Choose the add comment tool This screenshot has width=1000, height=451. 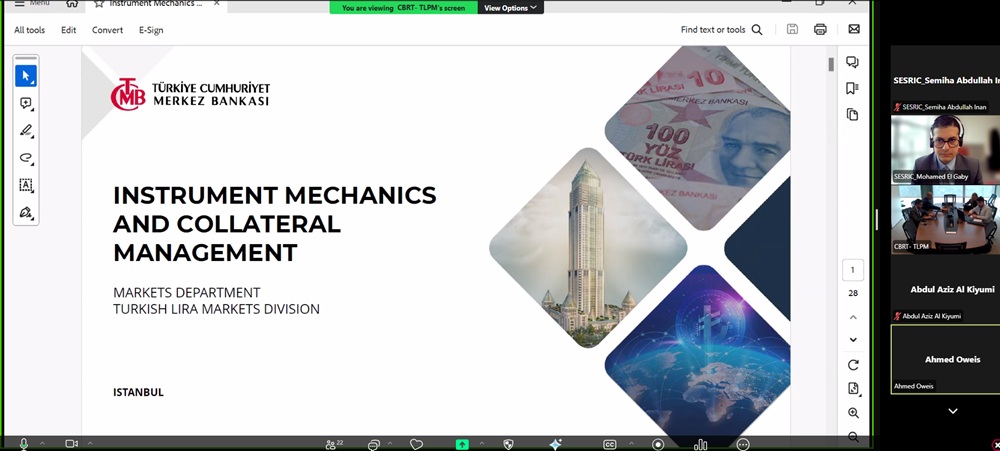26,104
